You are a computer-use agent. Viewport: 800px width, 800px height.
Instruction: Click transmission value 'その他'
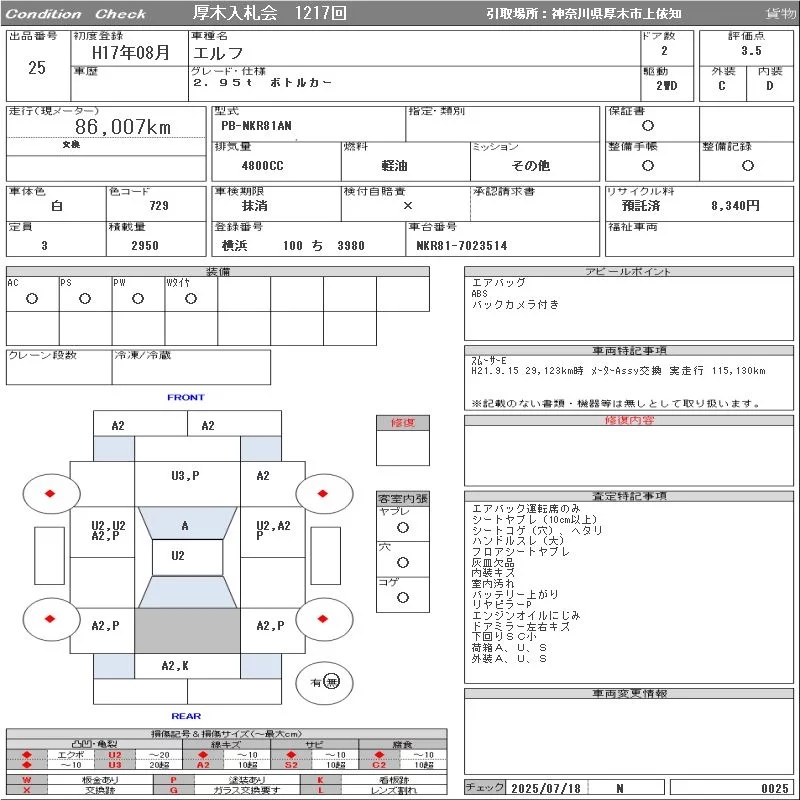531,166
